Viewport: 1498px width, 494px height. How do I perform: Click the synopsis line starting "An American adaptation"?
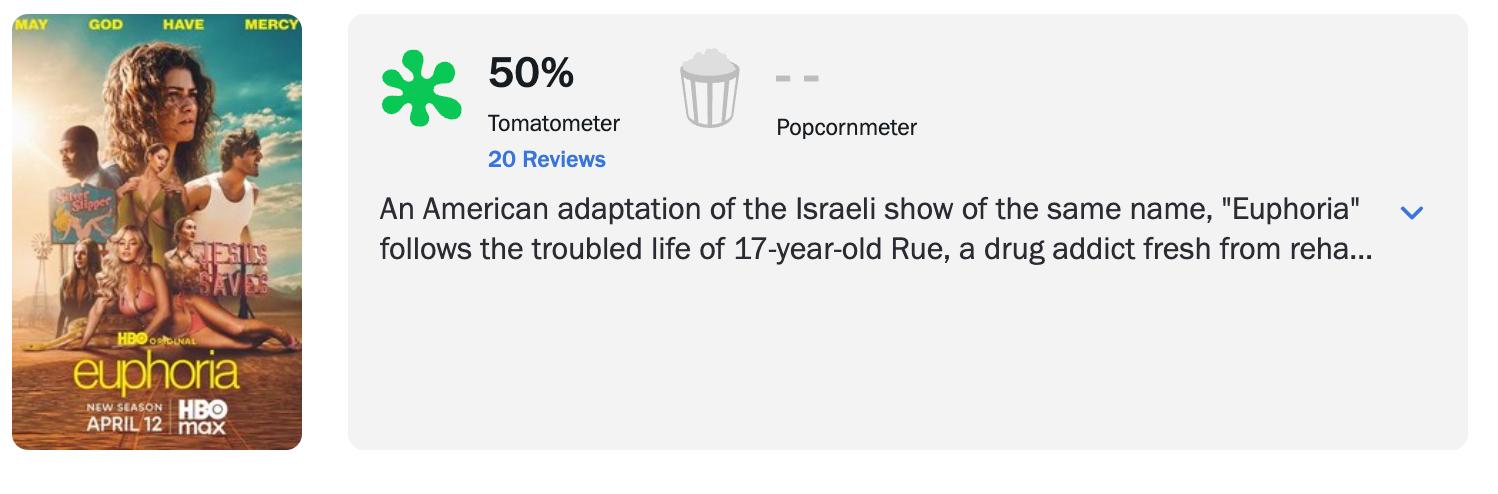tap(870, 210)
